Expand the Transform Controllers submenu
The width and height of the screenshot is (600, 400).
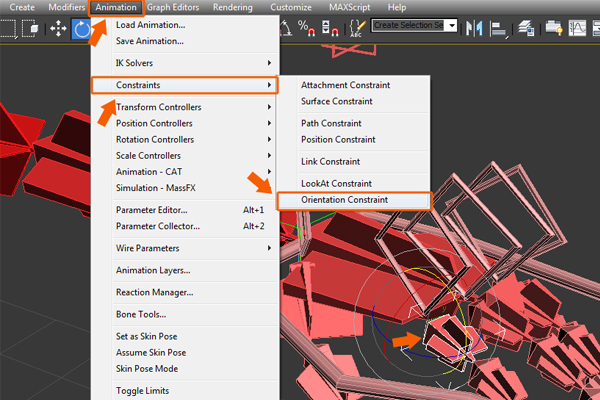(185, 107)
